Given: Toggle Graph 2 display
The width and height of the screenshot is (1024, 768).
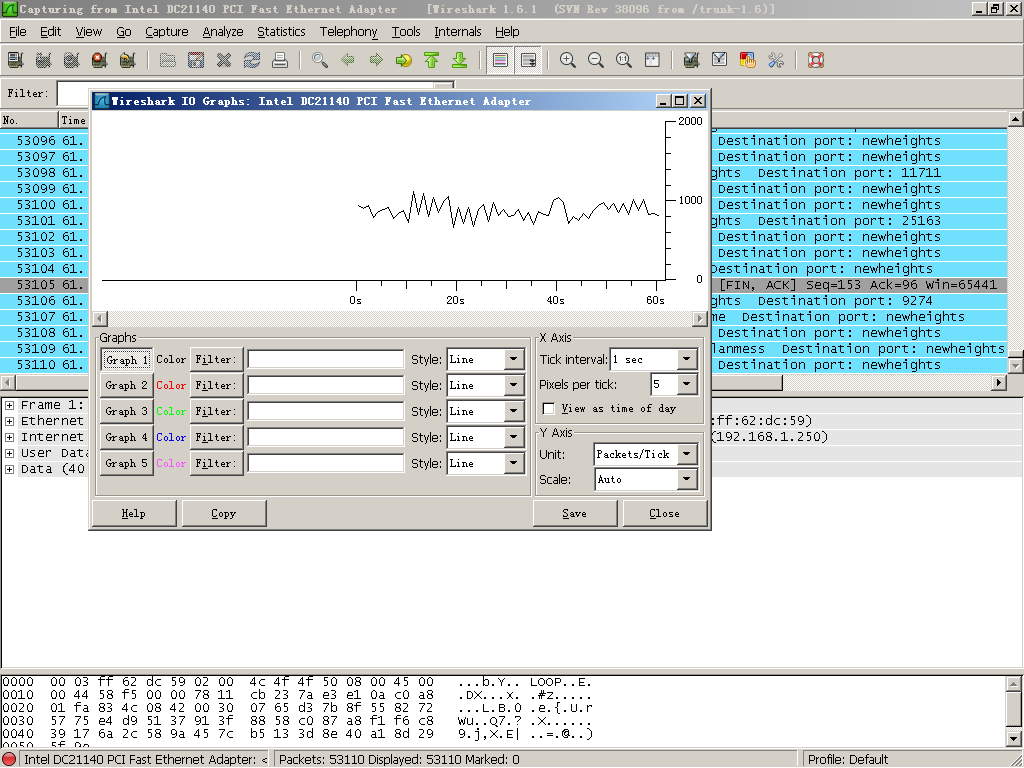Looking at the screenshot, I should coord(127,385).
